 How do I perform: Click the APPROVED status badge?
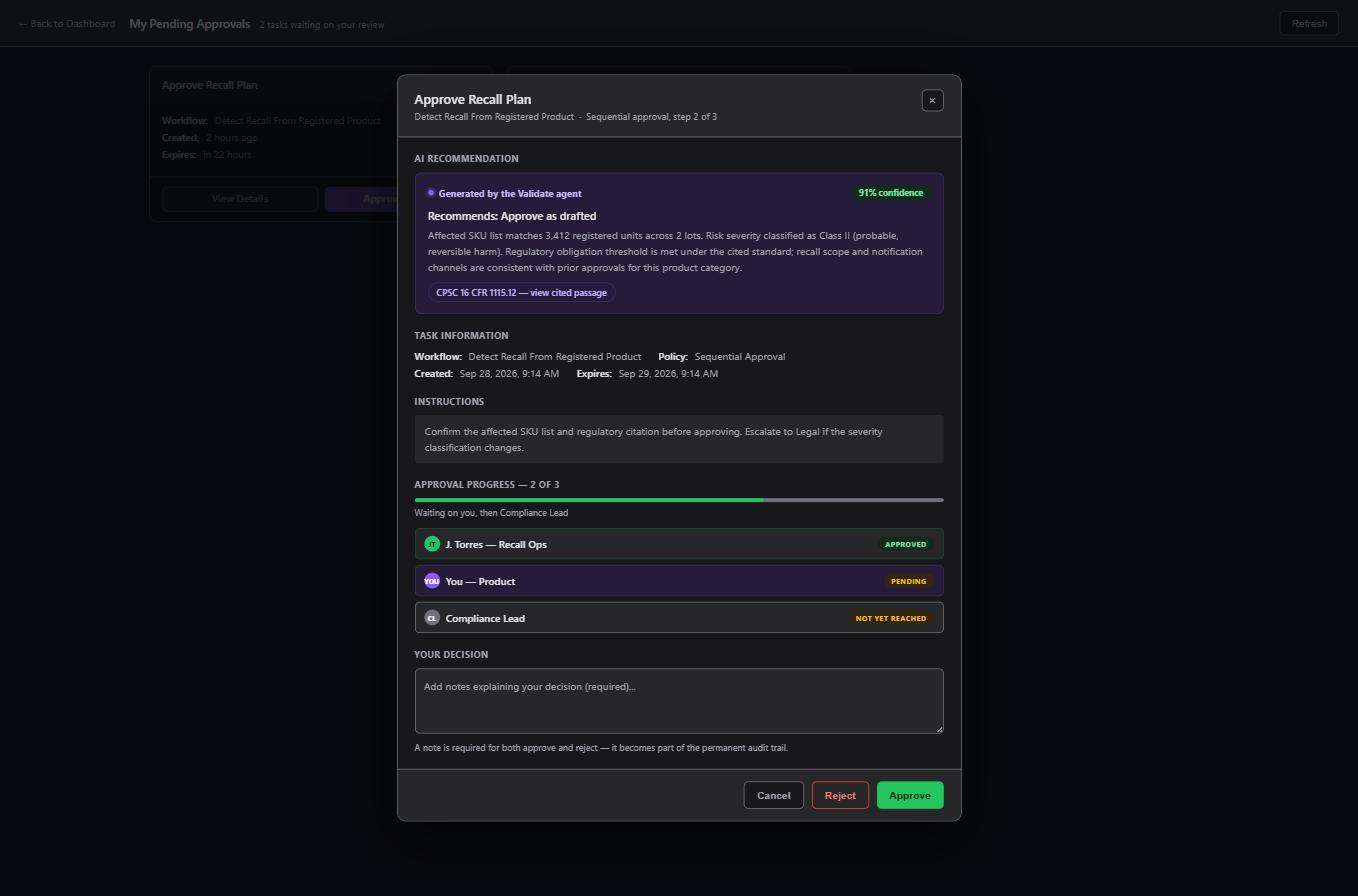[x=905, y=545]
